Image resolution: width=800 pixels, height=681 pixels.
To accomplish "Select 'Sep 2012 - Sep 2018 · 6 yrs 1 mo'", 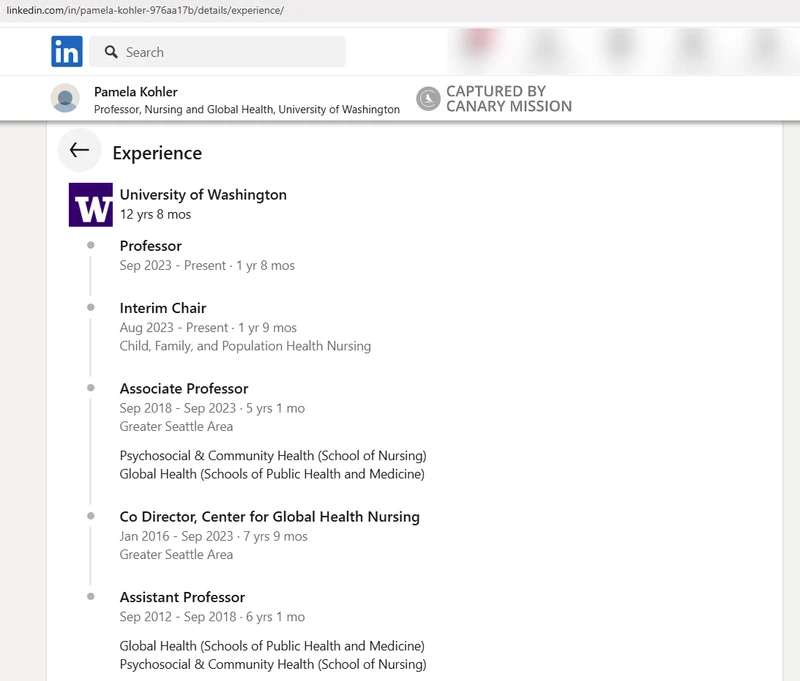I will (212, 617).
